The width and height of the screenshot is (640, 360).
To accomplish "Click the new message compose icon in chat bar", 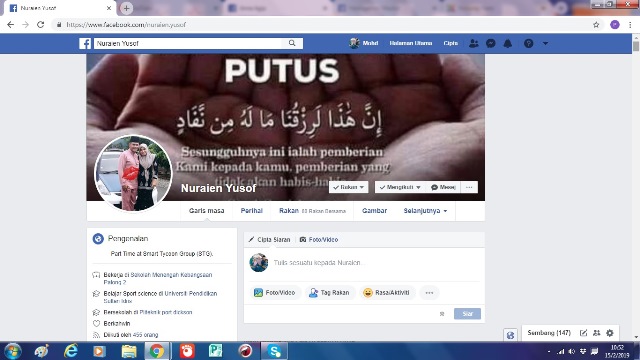I will point(584,333).
